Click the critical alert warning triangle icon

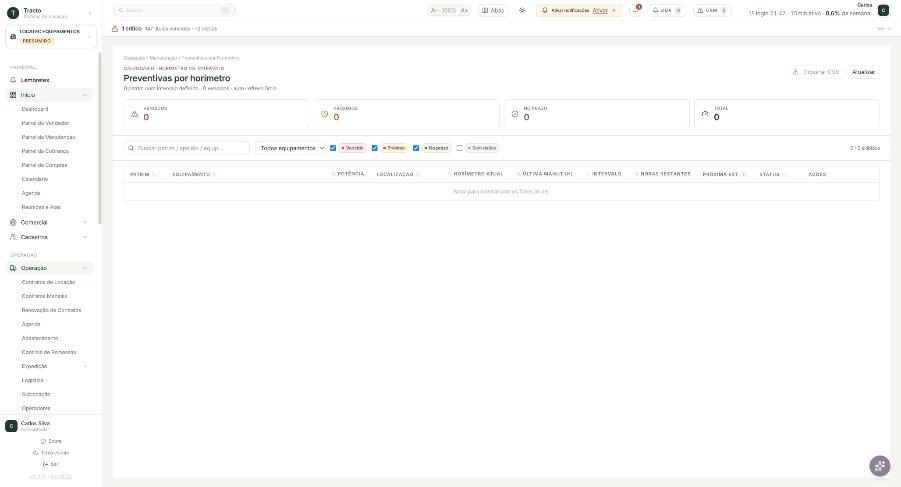115,29
